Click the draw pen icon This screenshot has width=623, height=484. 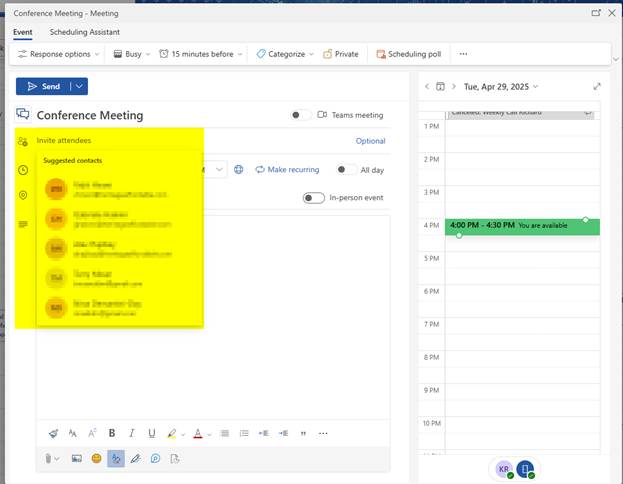tap(135, 459)
